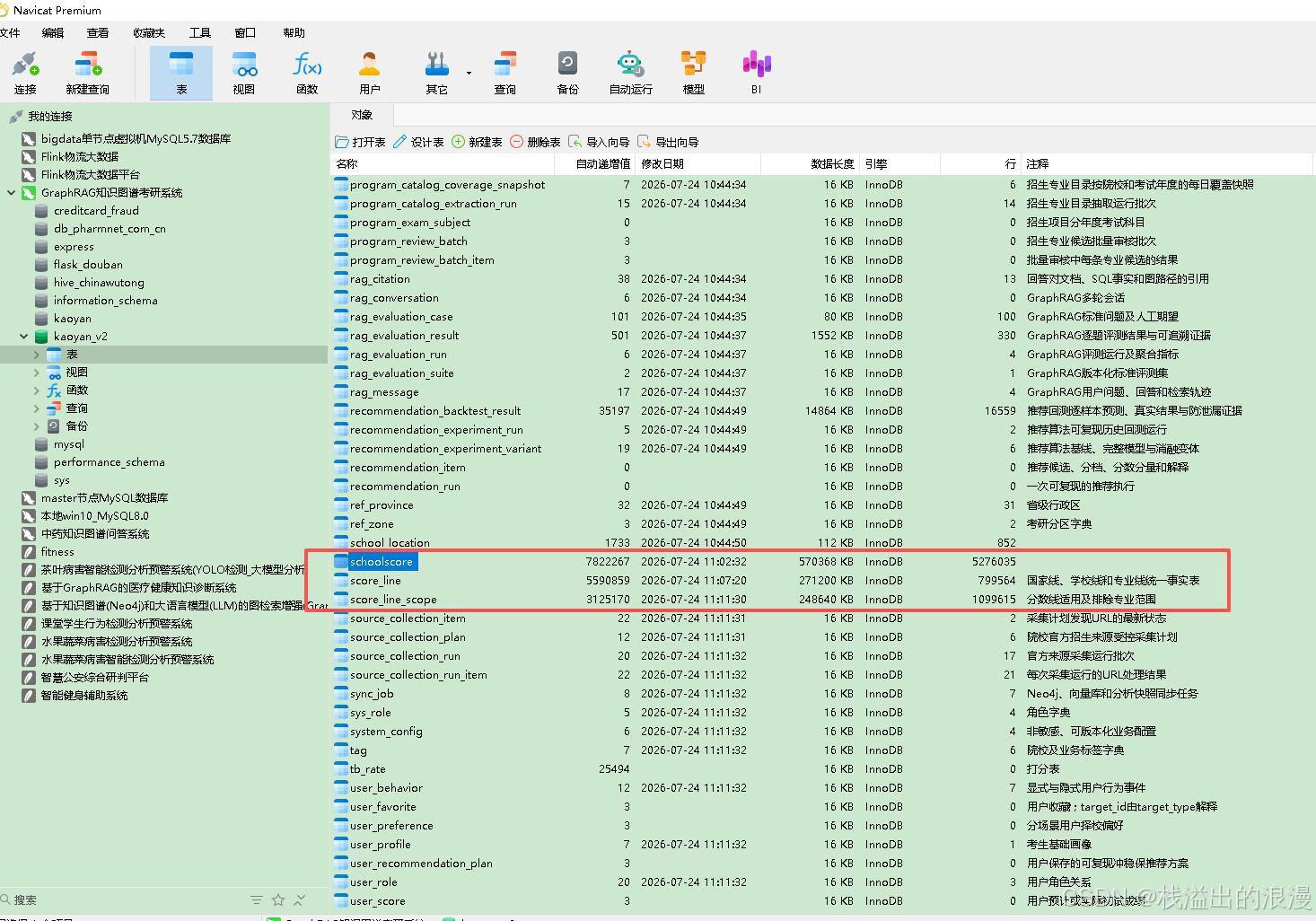Image resolution: width=1316 pixels, height=921 pixels.
Task: Expand the 查询 tree node chevron
Action: click(x=36, y=408)
